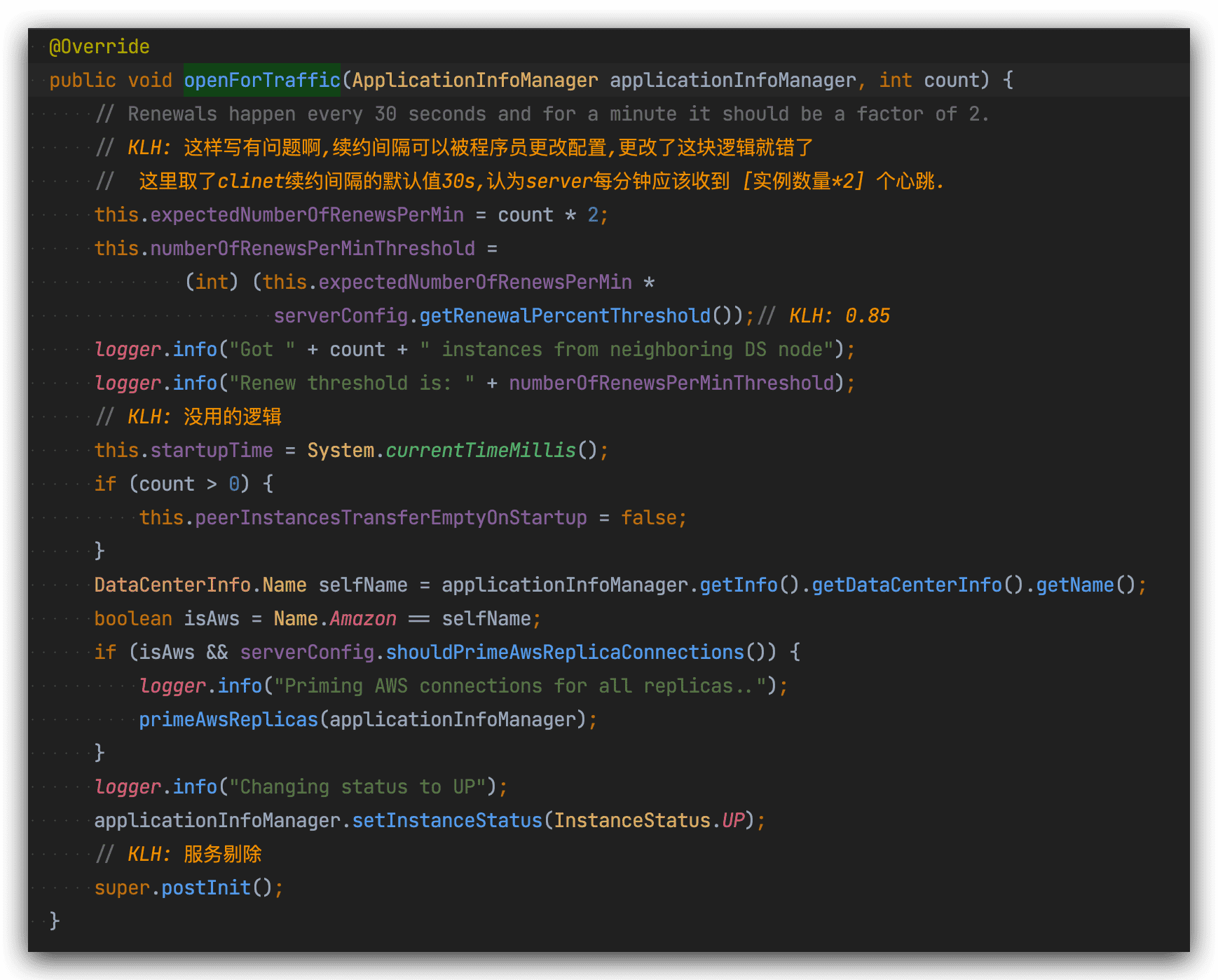Click the @Override annotation

99,46
